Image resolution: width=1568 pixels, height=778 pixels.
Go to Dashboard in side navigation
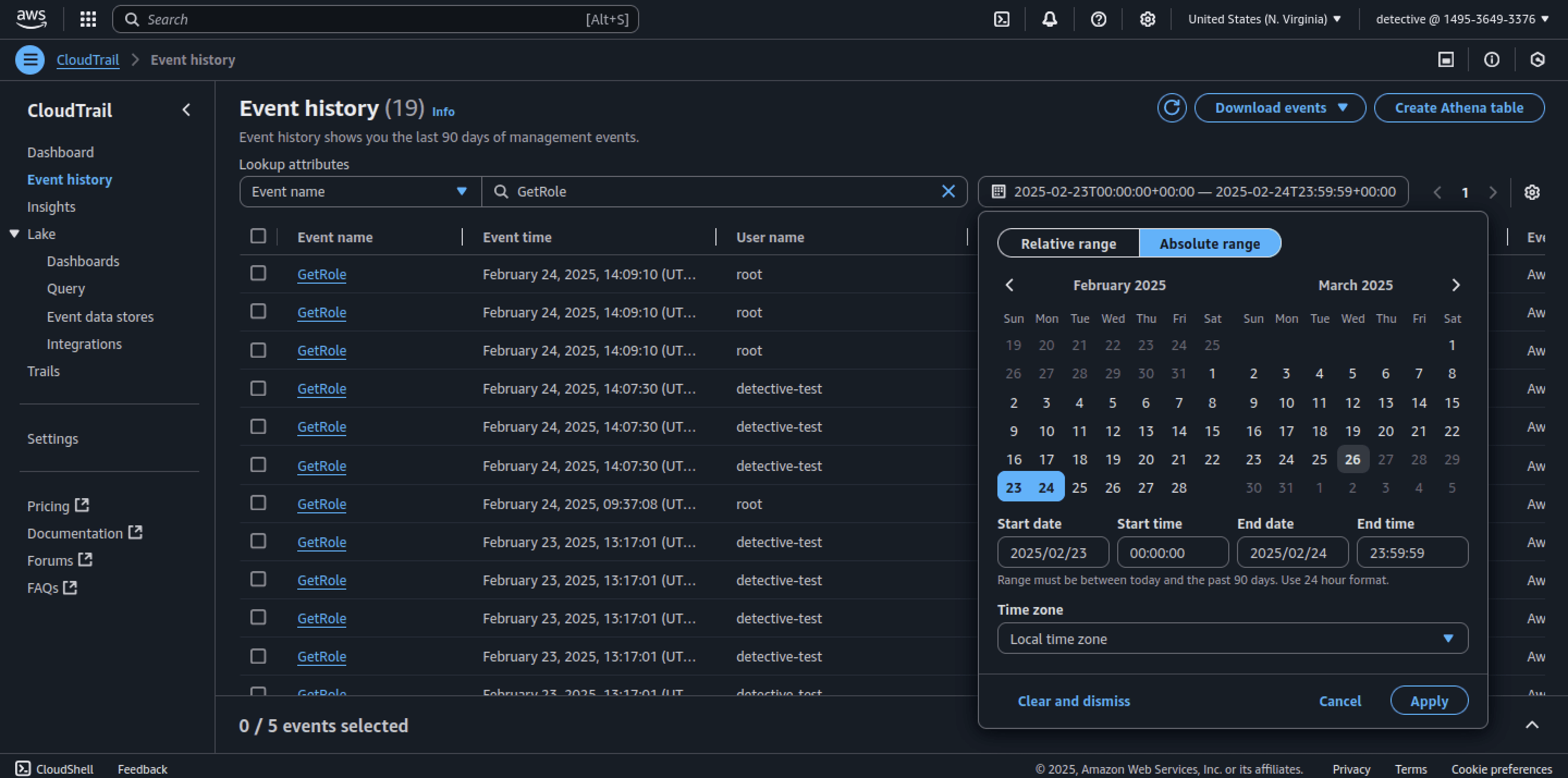[60, 152]
